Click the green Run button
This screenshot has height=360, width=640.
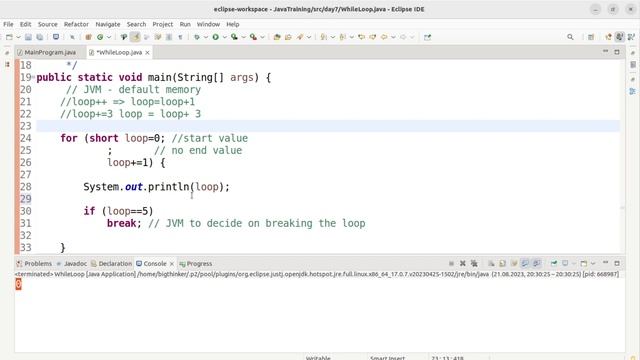tap(216, 37)
